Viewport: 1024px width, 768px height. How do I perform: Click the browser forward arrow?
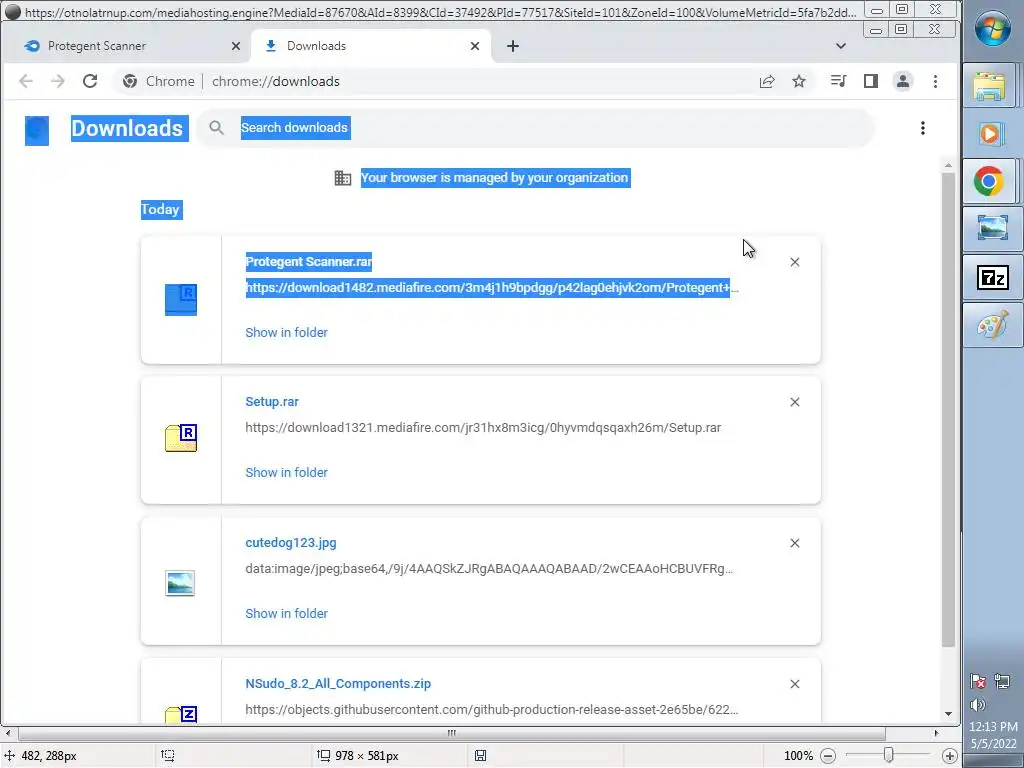pos(58,81)
